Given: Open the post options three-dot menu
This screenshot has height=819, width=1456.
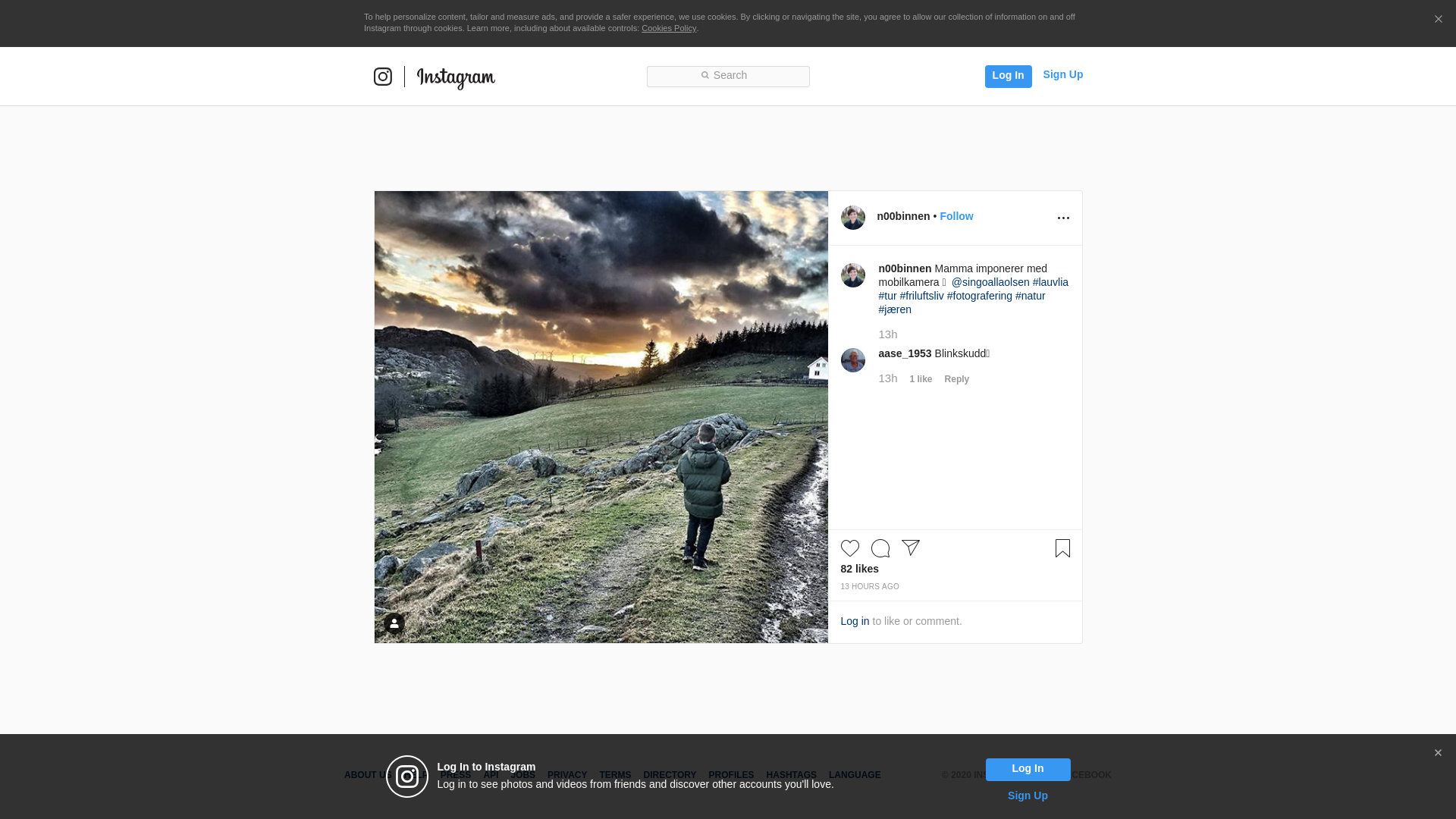Looking at the screenshot, I should (1063, 218).
